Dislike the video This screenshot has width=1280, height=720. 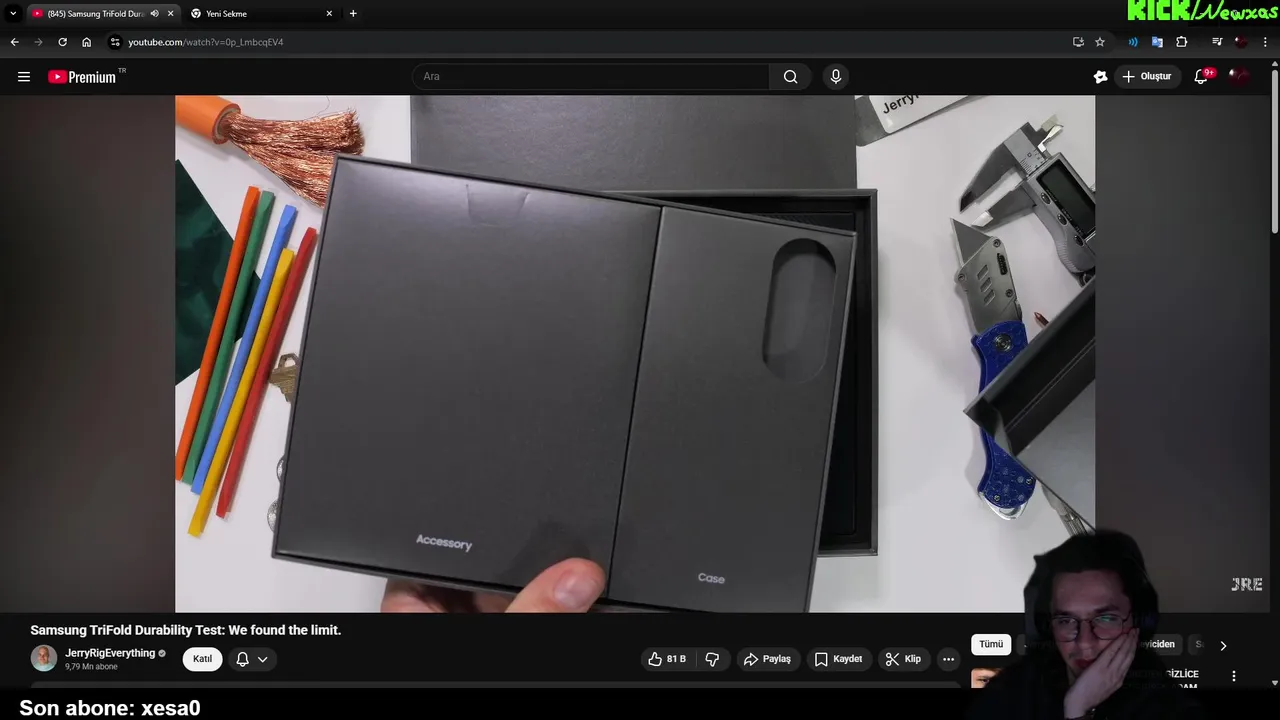pos(712,659)
